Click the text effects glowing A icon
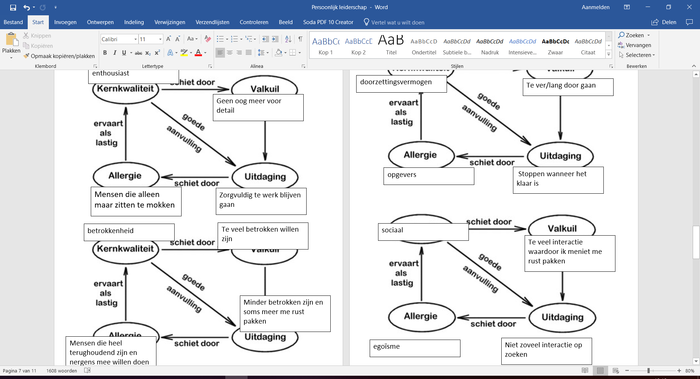The height and width of the screenshot is (379, 700). (170, 53)
